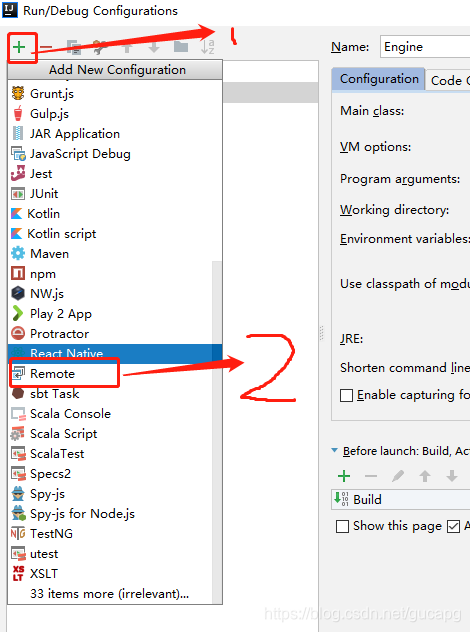Click the NW.js icon entry
The height and width of the screenshot is (632, 470).
18,293
